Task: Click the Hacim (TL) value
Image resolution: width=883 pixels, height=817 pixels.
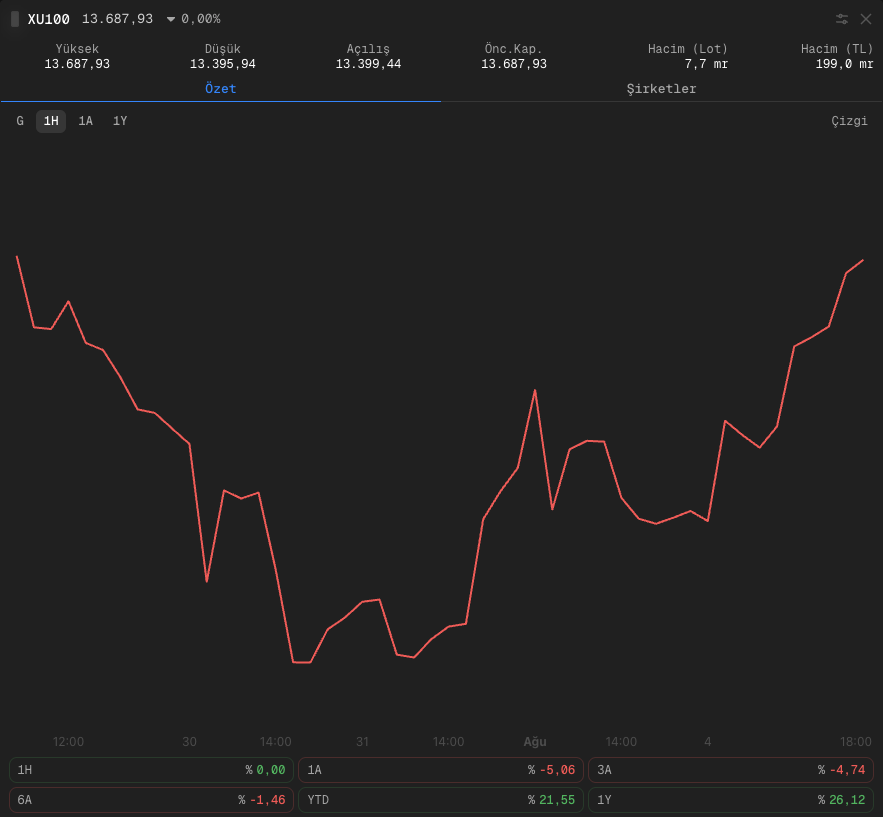Action: pyautogui.click(x=844, y=64)
